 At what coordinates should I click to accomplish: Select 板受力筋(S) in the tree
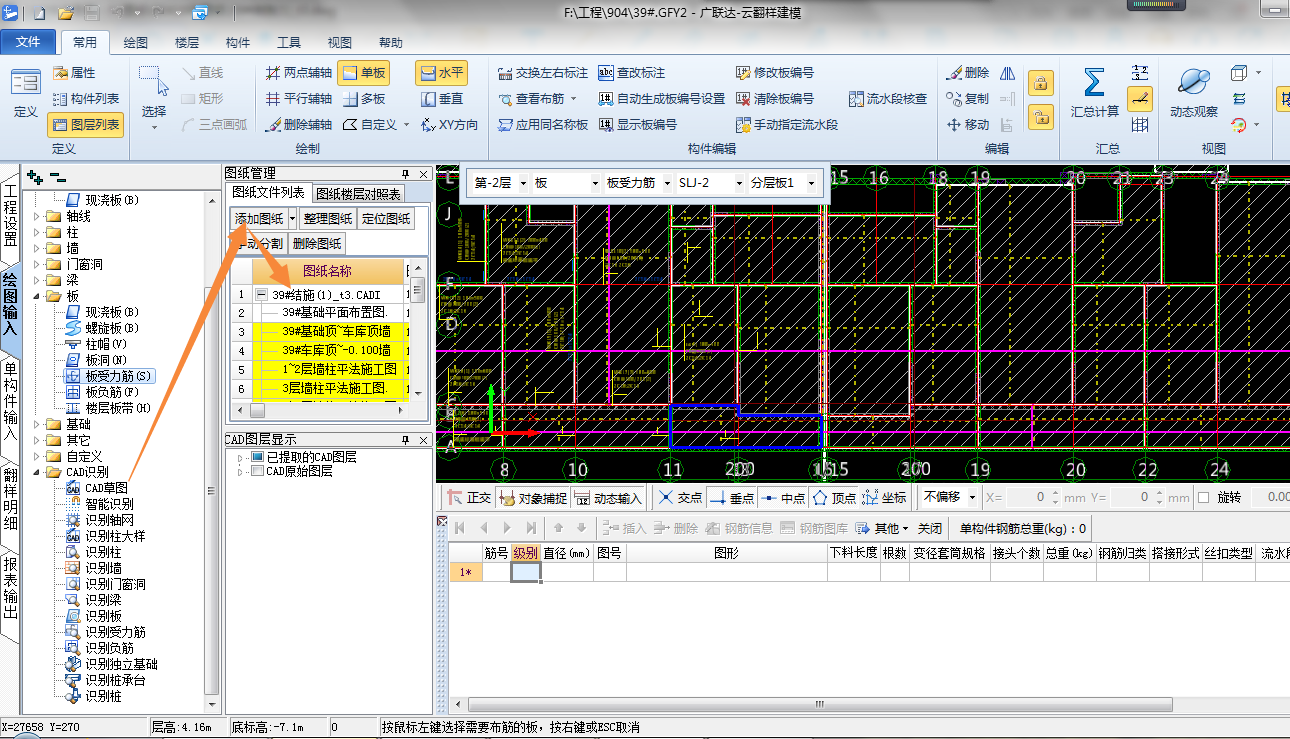click(x=110, y=376)
